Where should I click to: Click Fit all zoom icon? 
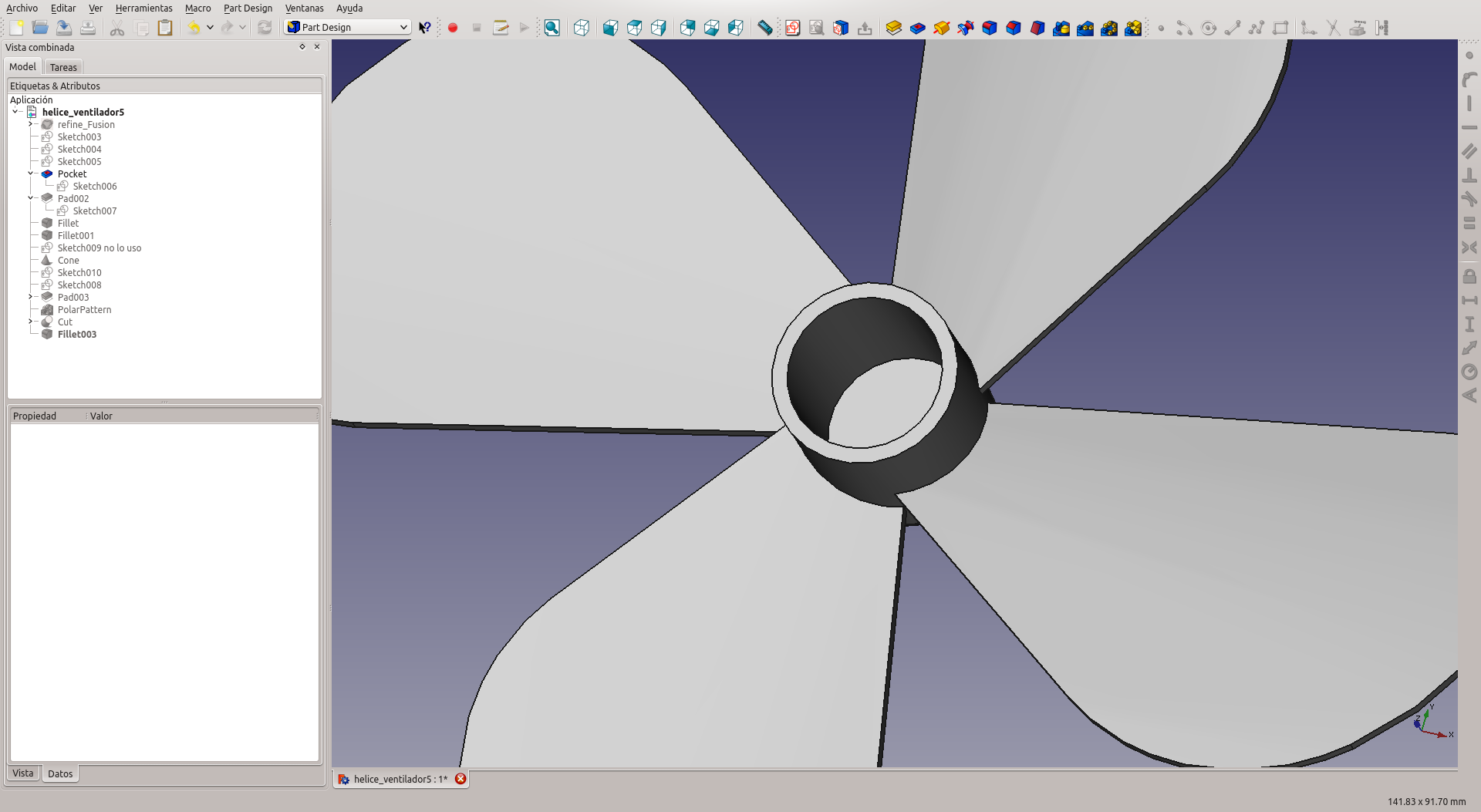552,28
